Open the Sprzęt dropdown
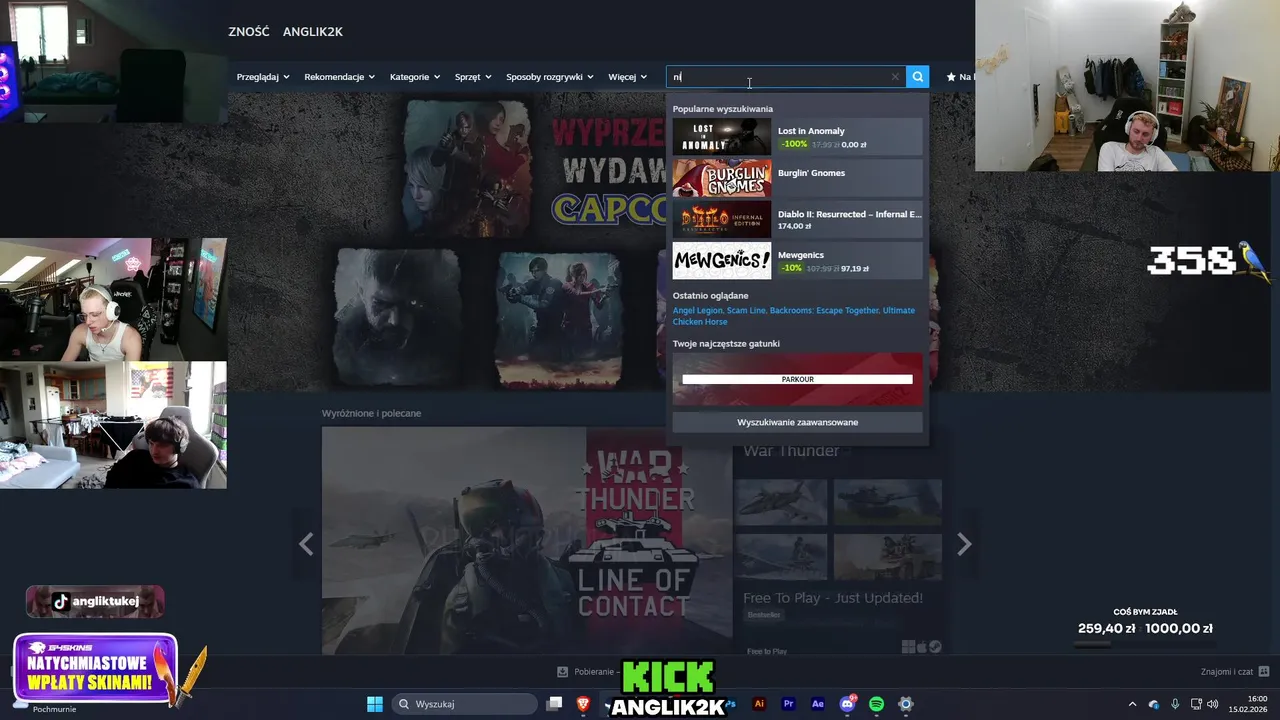This screenshot has width=1280, height=720. click(473, 77)
